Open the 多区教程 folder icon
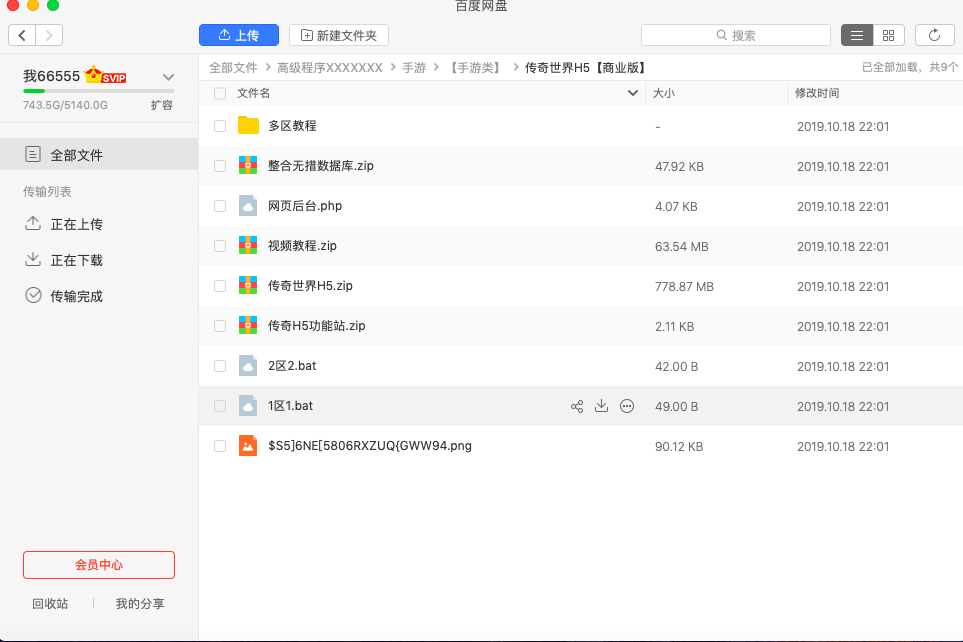The height and width of the screenshot is (642, 963). 248,126
